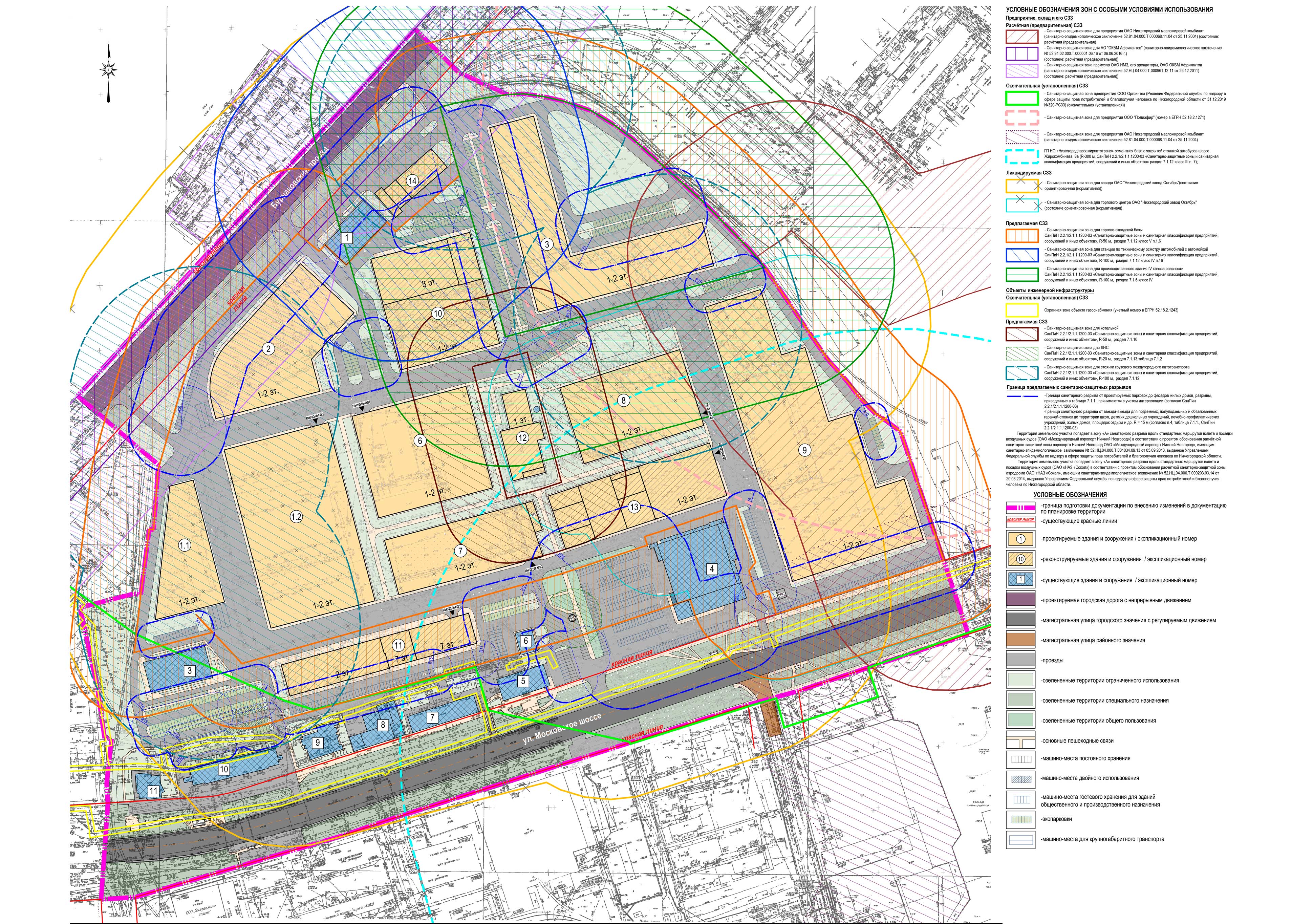Select circled building marker 1.2
The height and width of the screenshot is (924, 1313).
296,517
